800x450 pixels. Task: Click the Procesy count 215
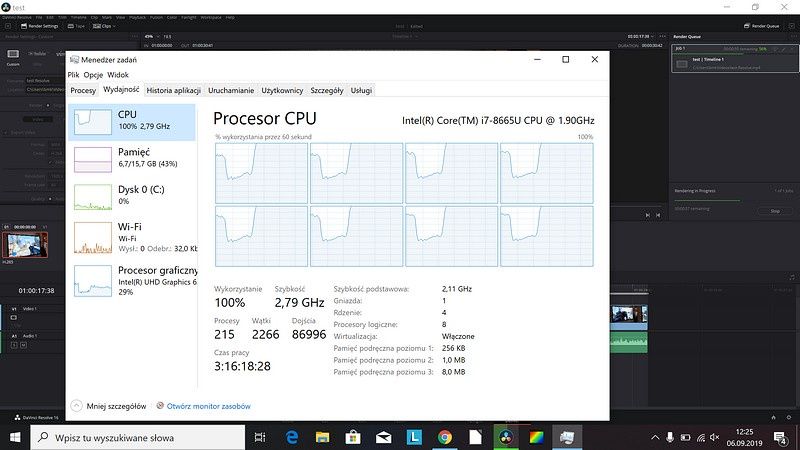224,335
